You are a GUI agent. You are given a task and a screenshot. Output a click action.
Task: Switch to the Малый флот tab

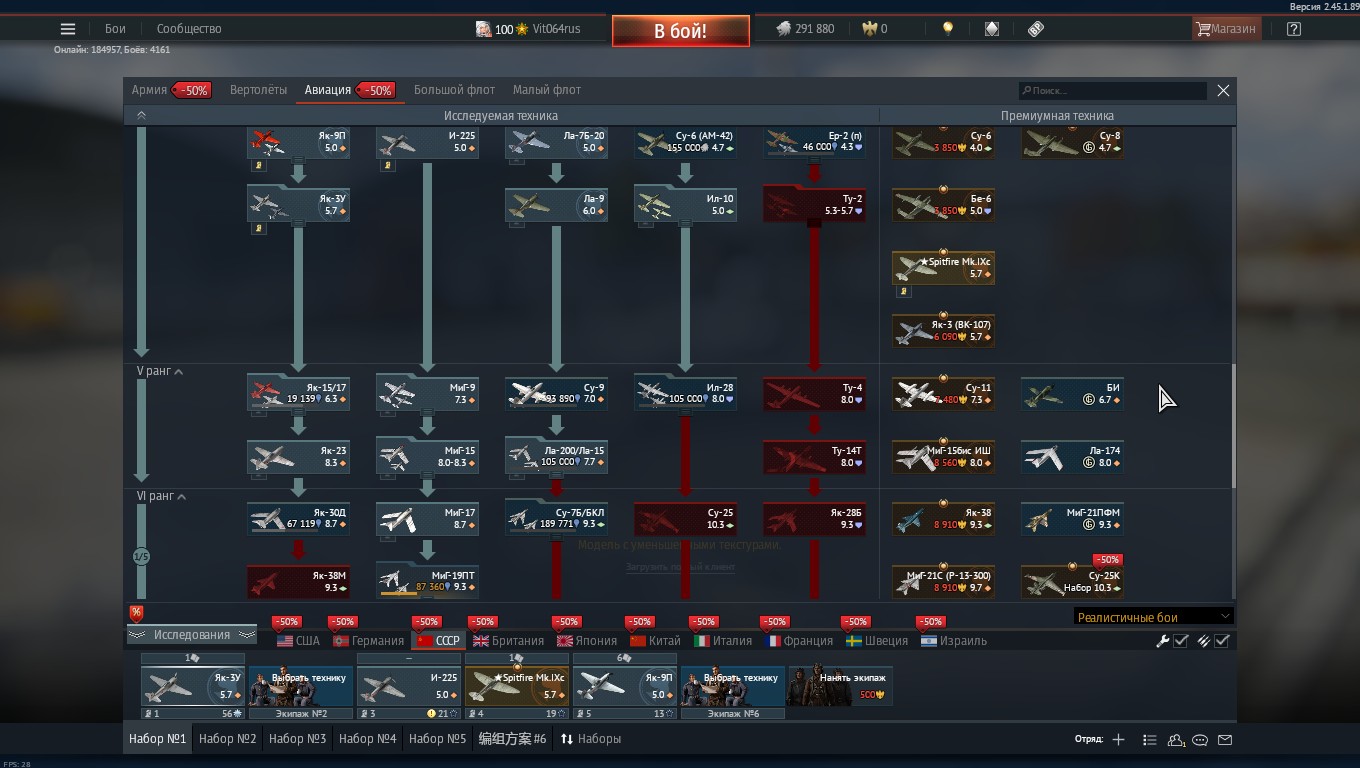(x=547, y=90)
